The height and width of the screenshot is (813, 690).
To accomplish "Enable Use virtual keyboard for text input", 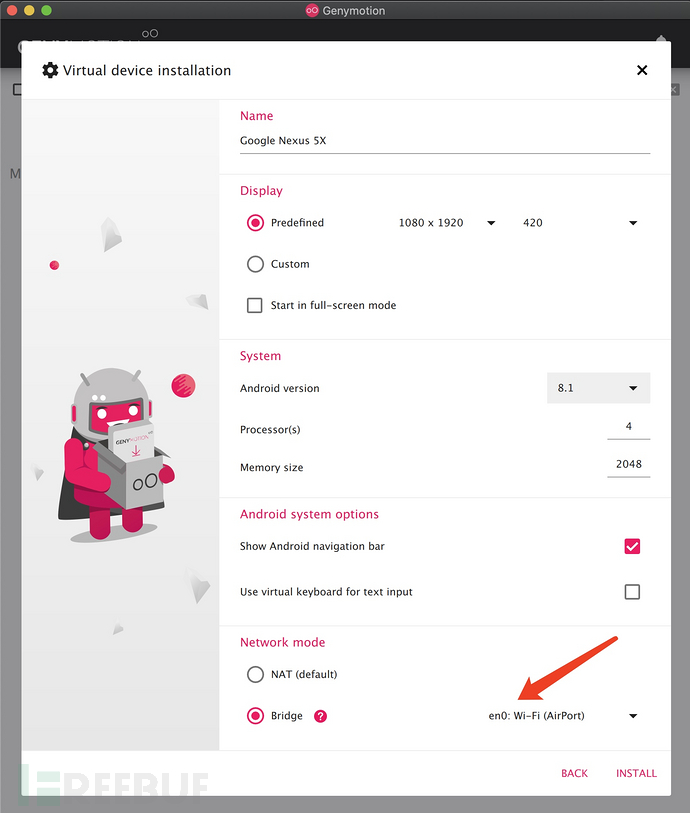I will (632, 592).
